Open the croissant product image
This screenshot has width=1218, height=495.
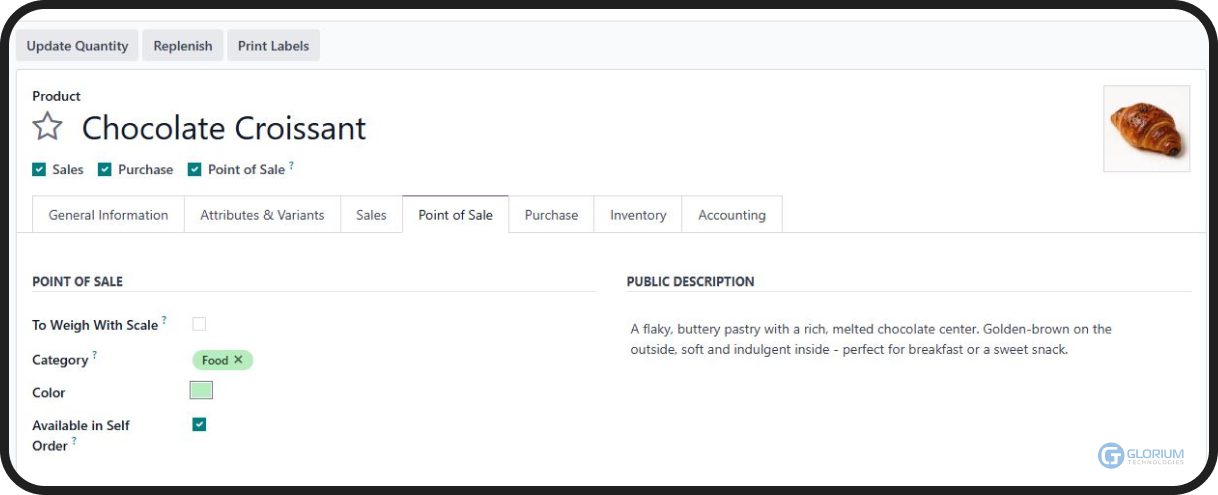tap(1146, 129)
